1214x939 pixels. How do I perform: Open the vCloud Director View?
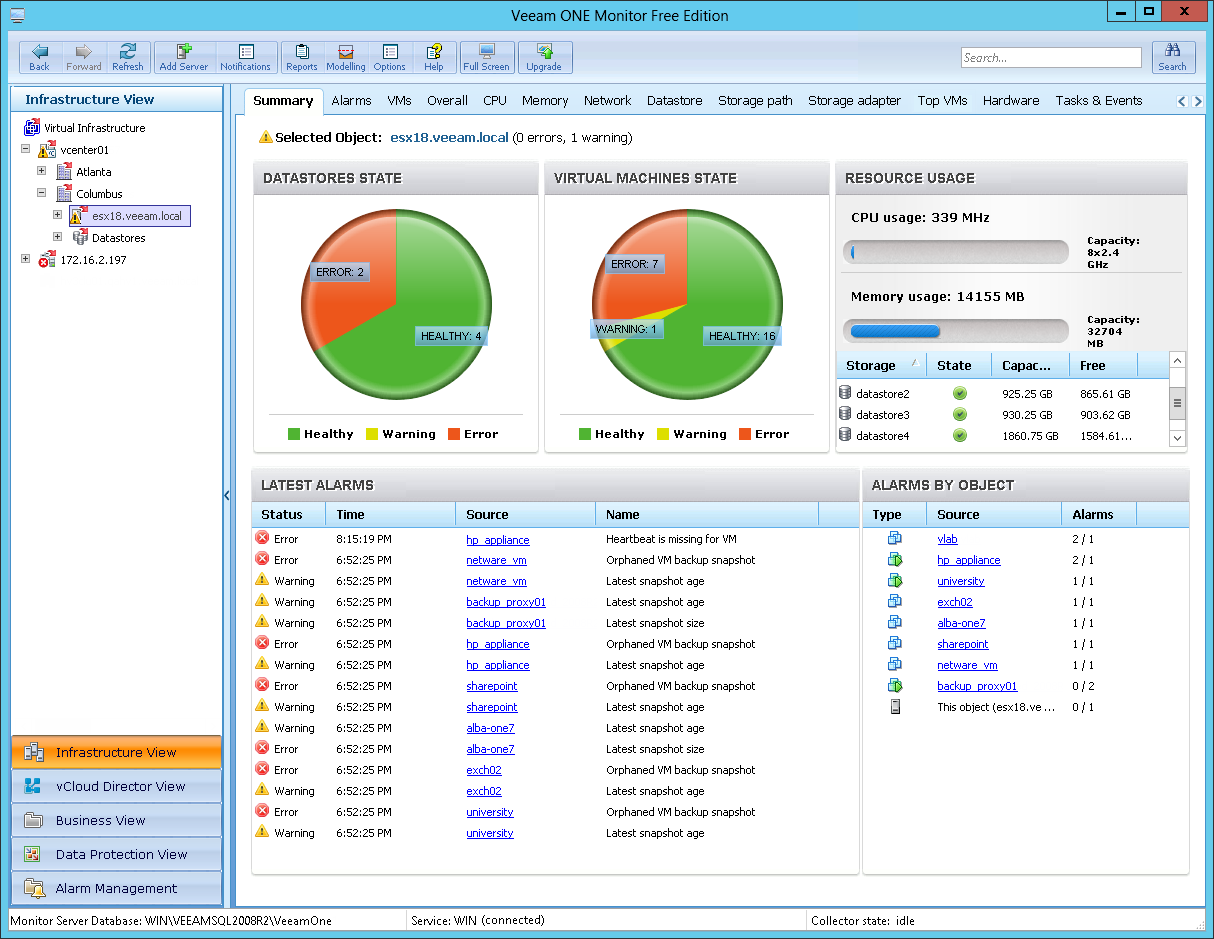116,787
